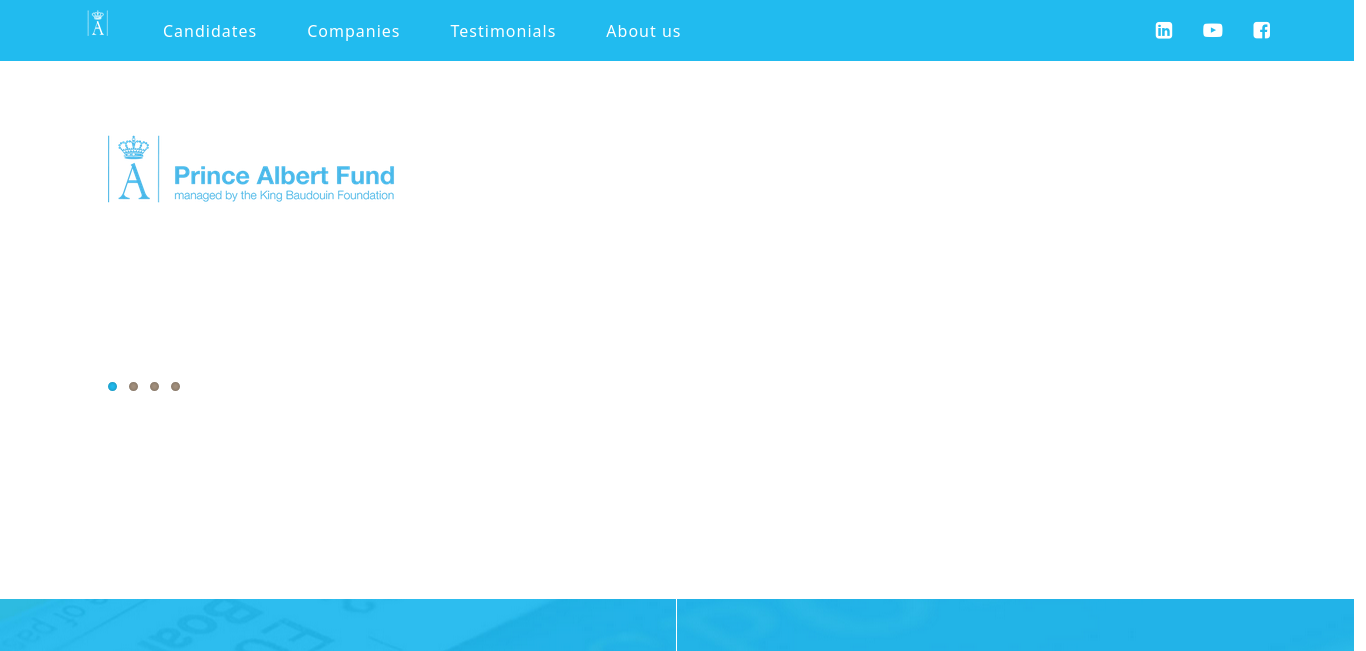Viewport: 1366px width, 651px height.
Task: Click the small crowned A logo in navbar
Action: click(x=98, y=24)
